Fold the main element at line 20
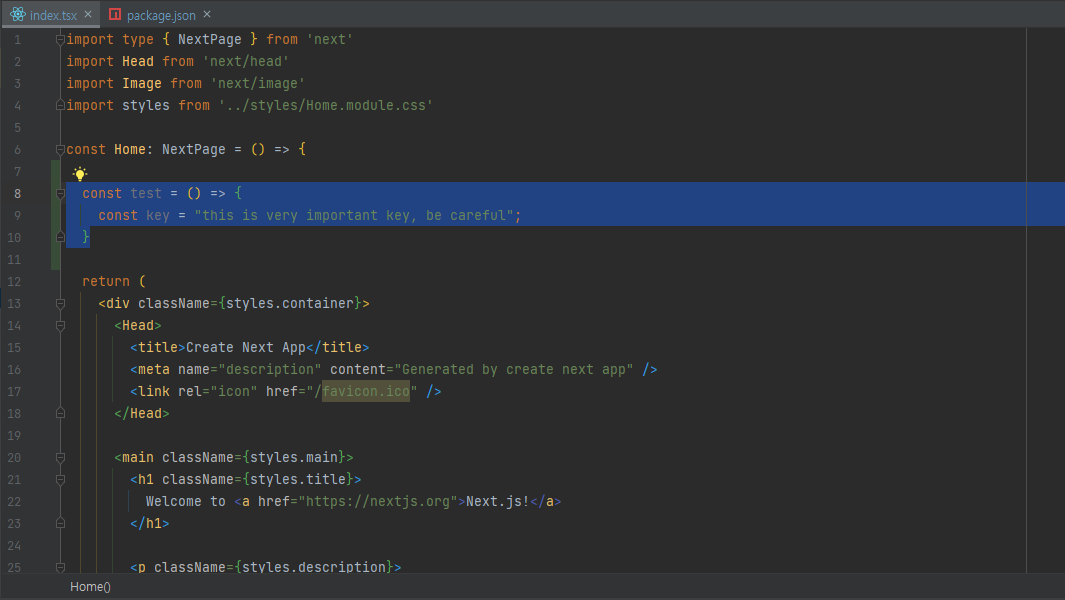Screen dimensions: 1065x600 coord(61,458)
